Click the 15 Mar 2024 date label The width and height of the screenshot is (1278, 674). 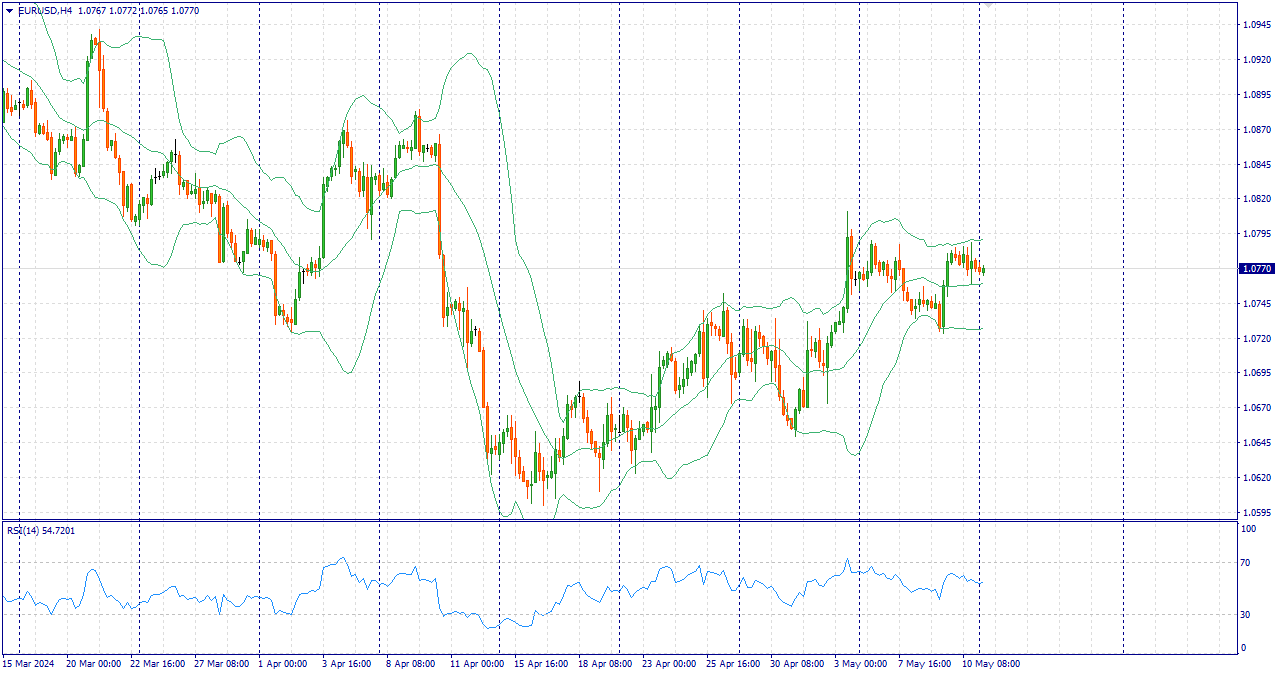pos(28,663)
